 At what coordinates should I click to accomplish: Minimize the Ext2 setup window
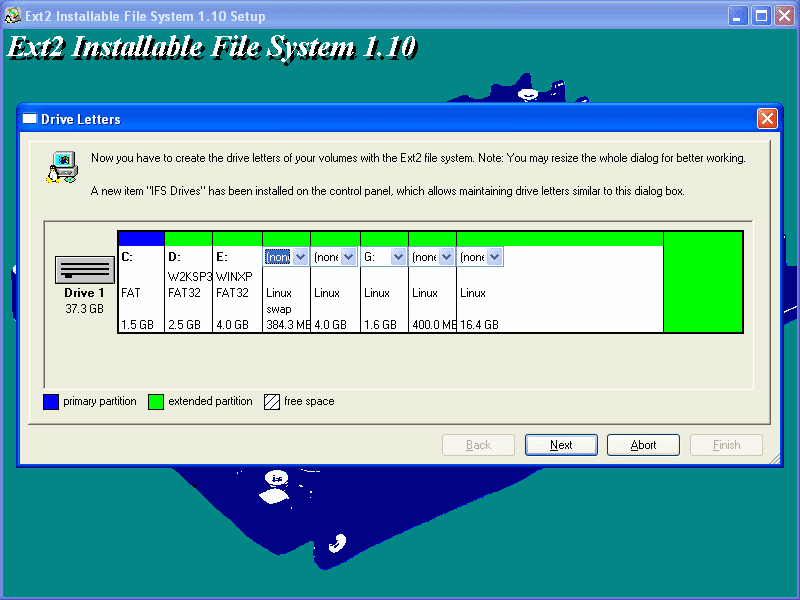click(737, 15)
